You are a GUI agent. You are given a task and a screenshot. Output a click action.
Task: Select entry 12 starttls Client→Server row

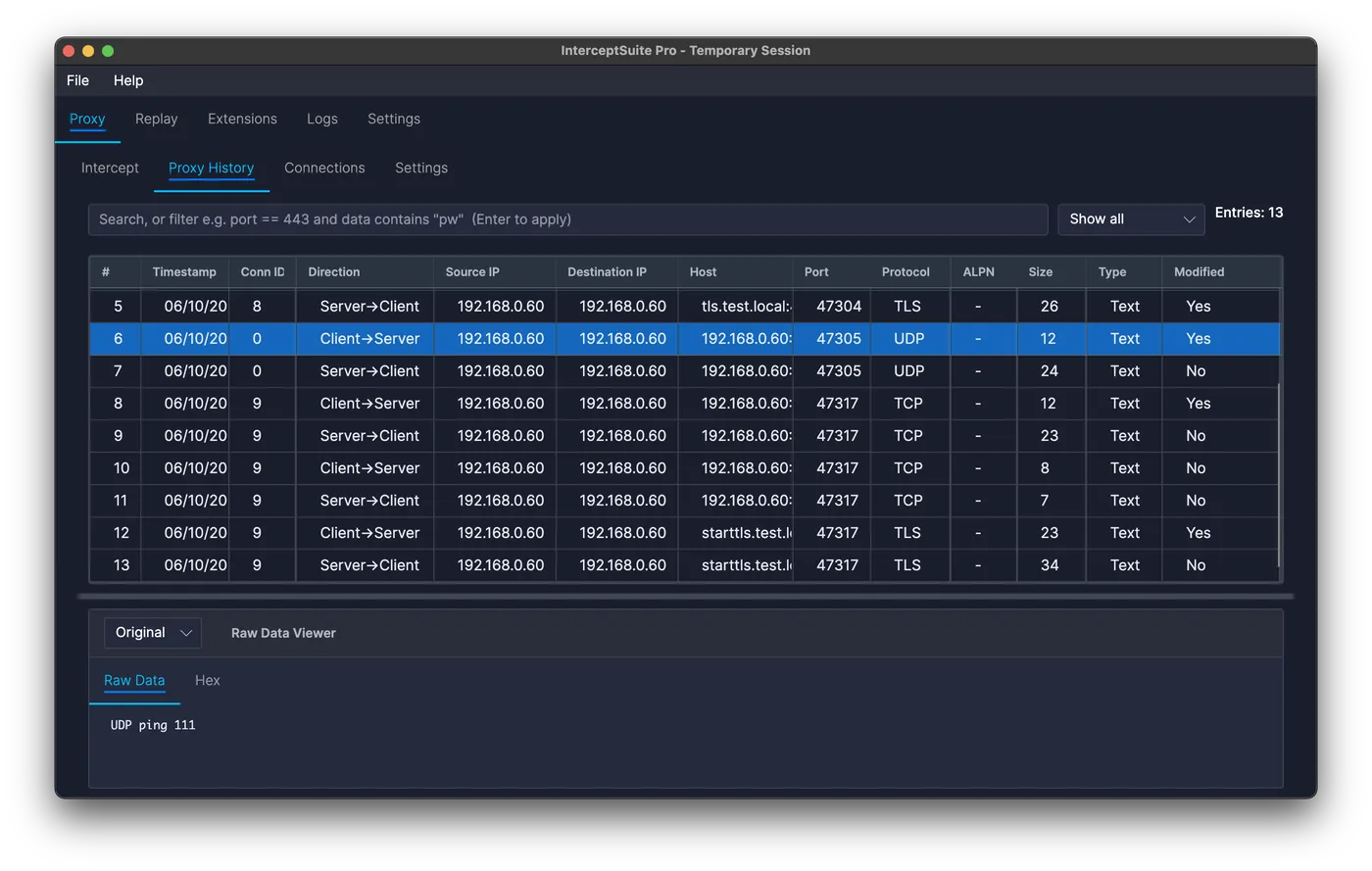tap(684, 533)
